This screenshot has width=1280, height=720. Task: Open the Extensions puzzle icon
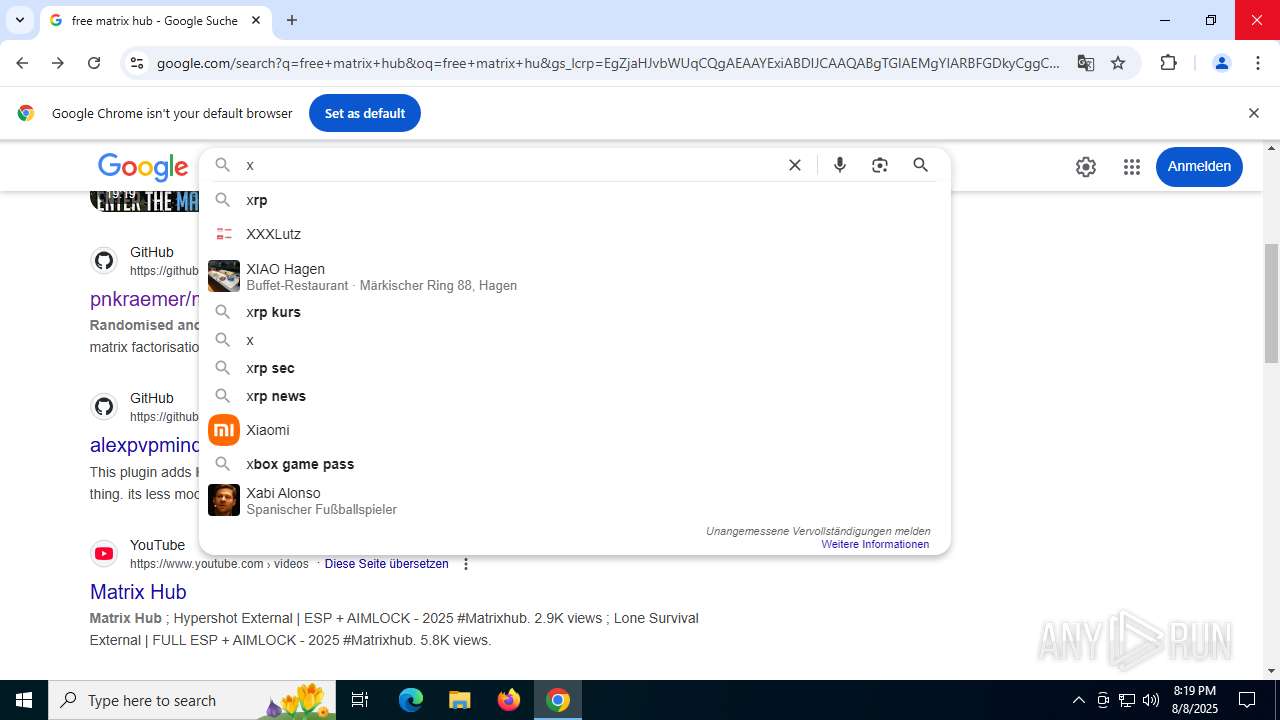[1168, 63]
